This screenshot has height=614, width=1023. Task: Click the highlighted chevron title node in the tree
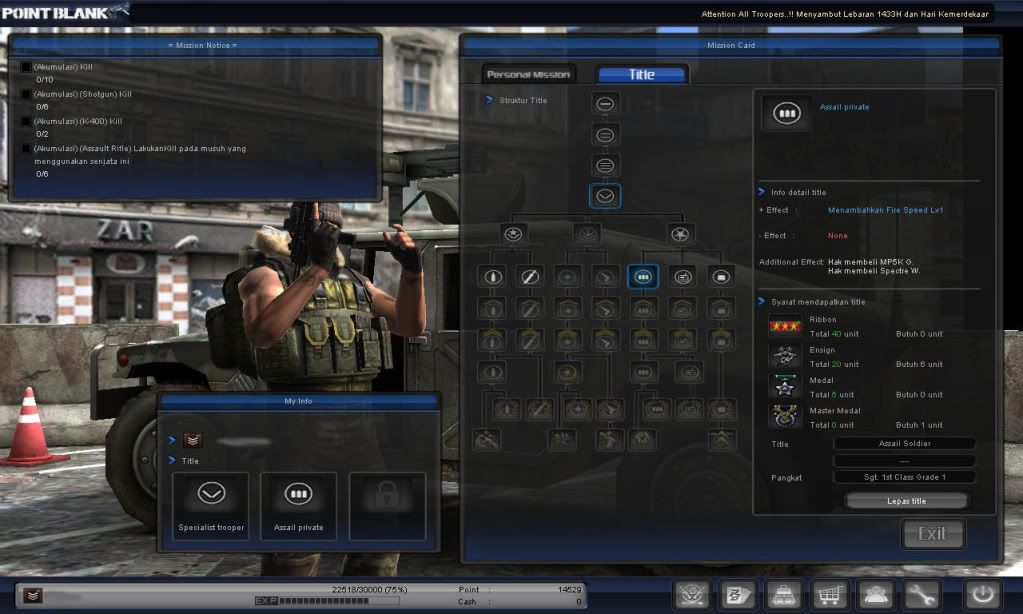[605, 196]
